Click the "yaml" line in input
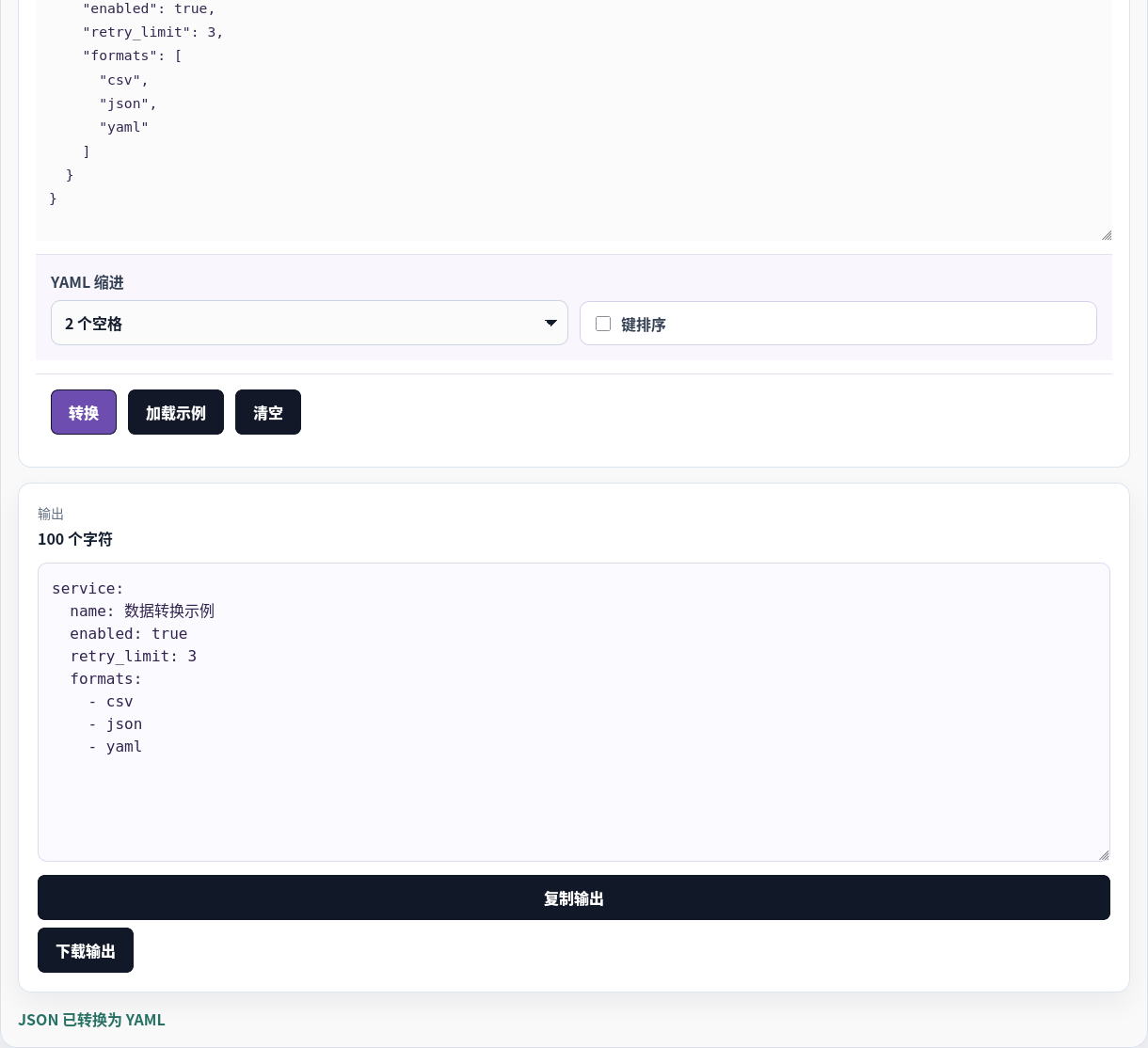 [x=124, y=127]
